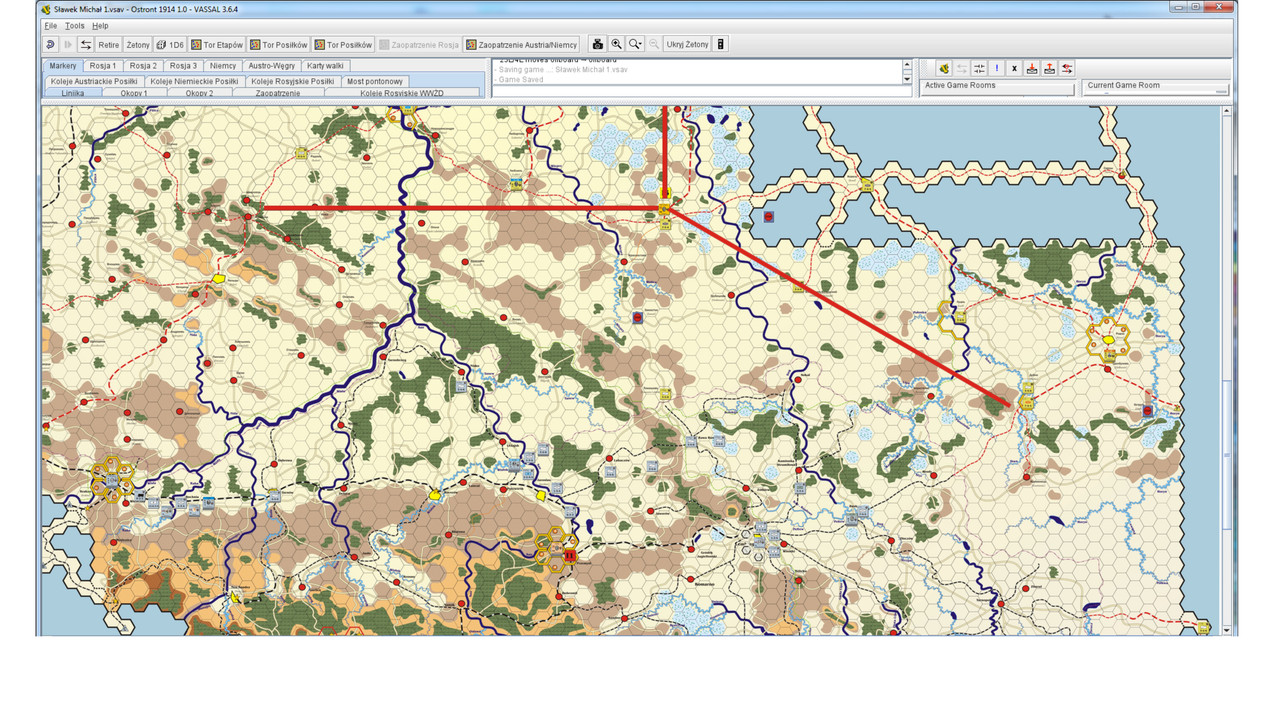
Task: Click the 'Game Saved' log line
Action: pos(521,79)
